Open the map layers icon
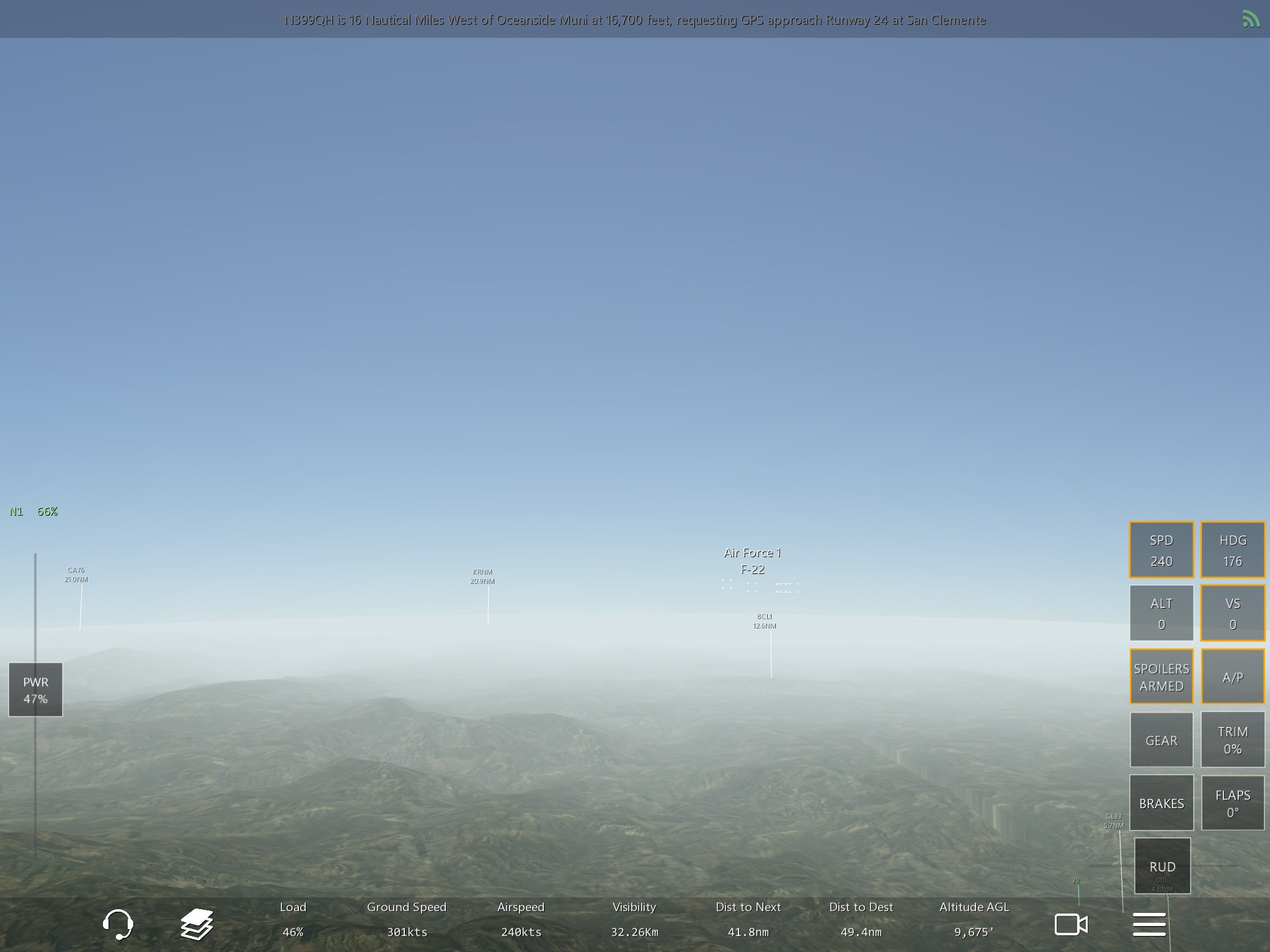 [x=197, y=924]
